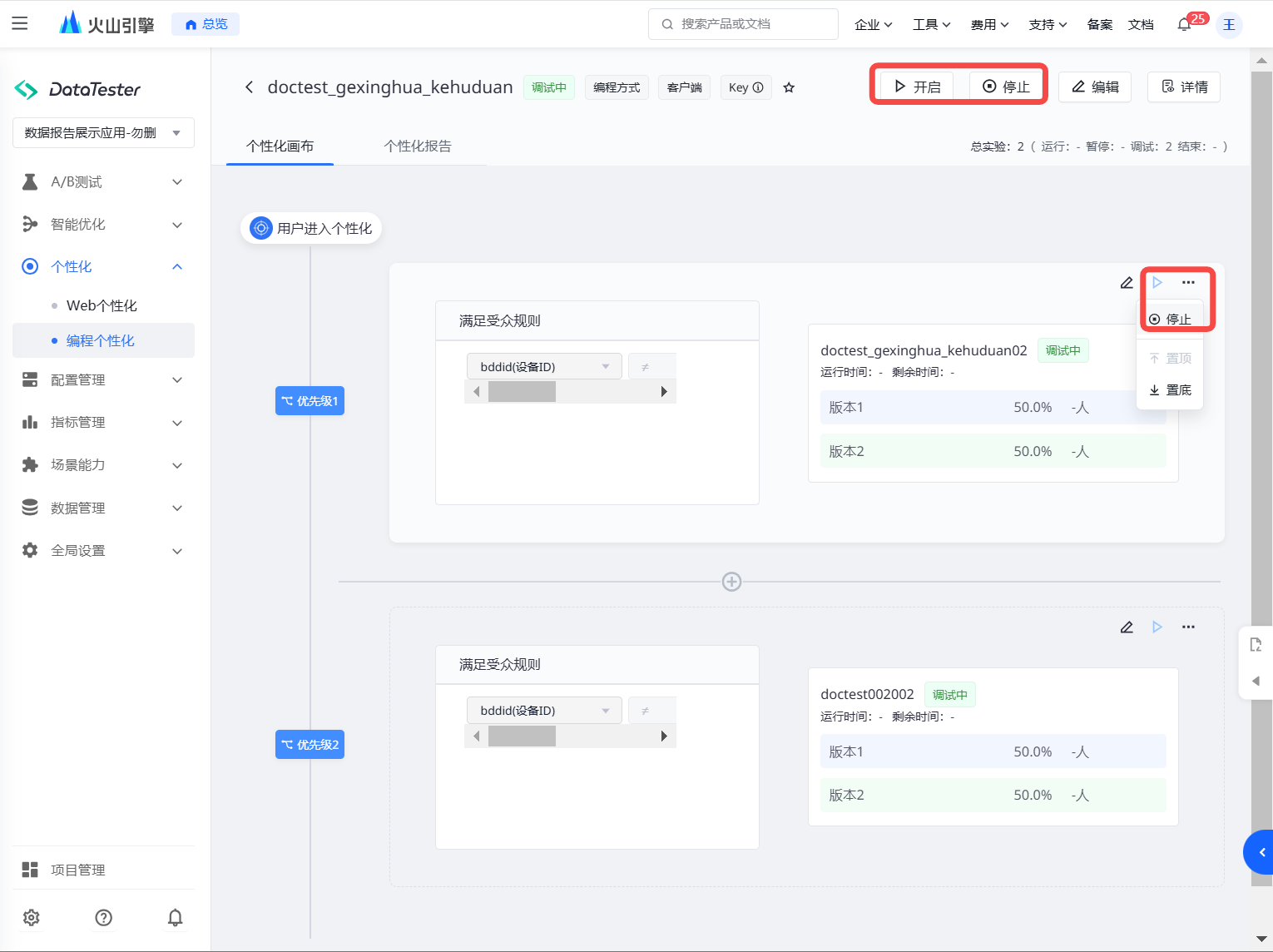Click the 搜索产品或文档 search field
Viewport: 1273px width, 952px height.
pyautogui.click(x=743, y=24)
